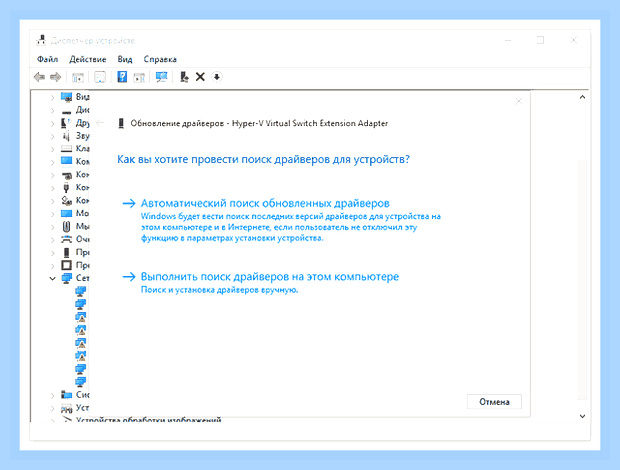Screen dimensions: 620x470
Task: Close the driver update dialog with its X
Action: [x=519, y=102]
